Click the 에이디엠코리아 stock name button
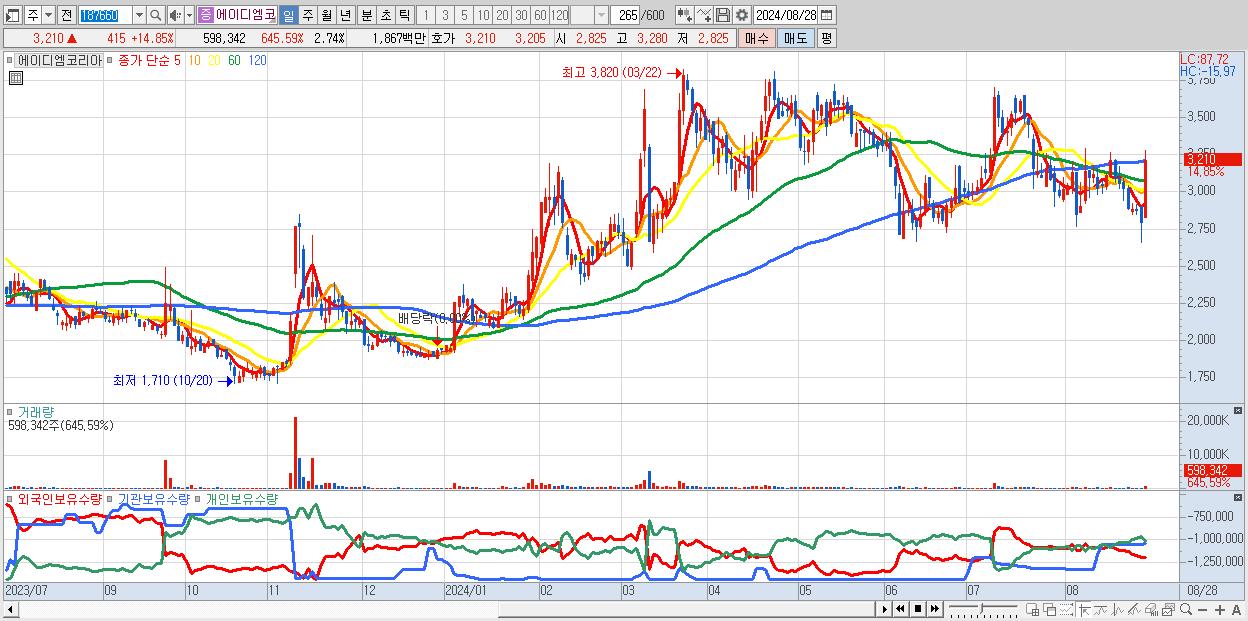This screenshot has width=1248, height=621. [x=246, y=15]
